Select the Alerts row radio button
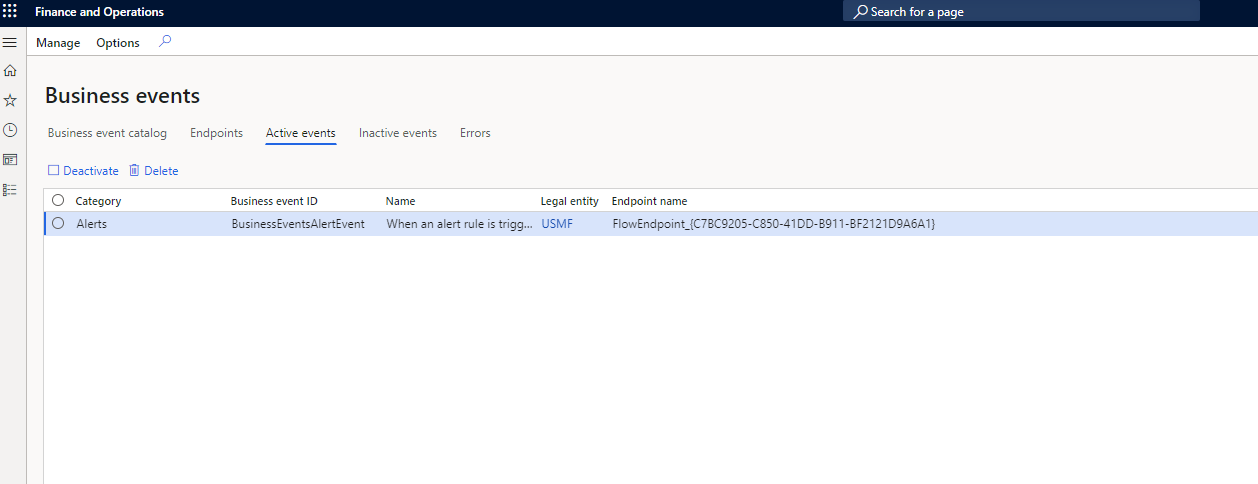 pos(58,223)
